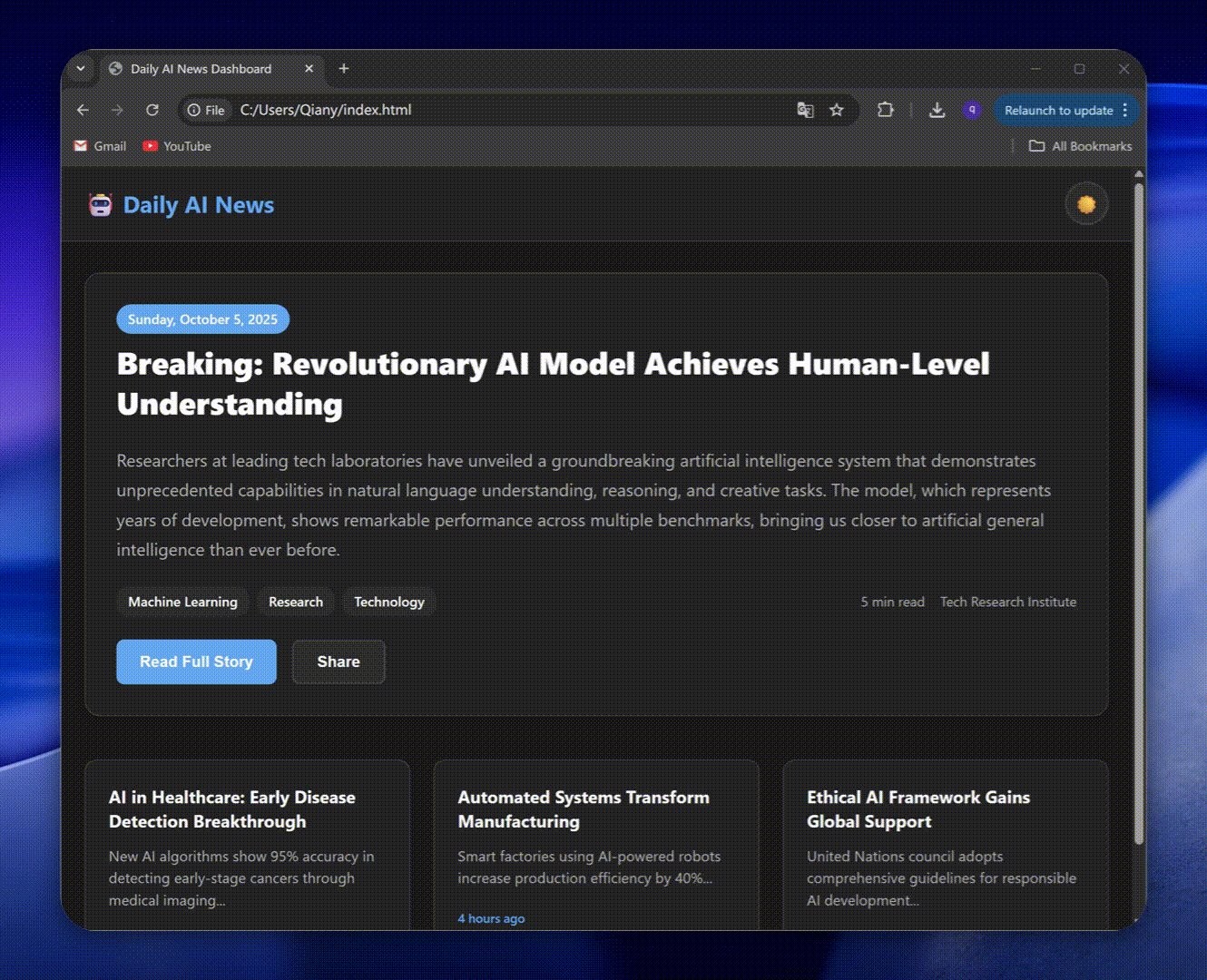Screen dimensions: 1207x980
Task: Open the tab search chevron dropdown
Action: [x=81, y=69]
